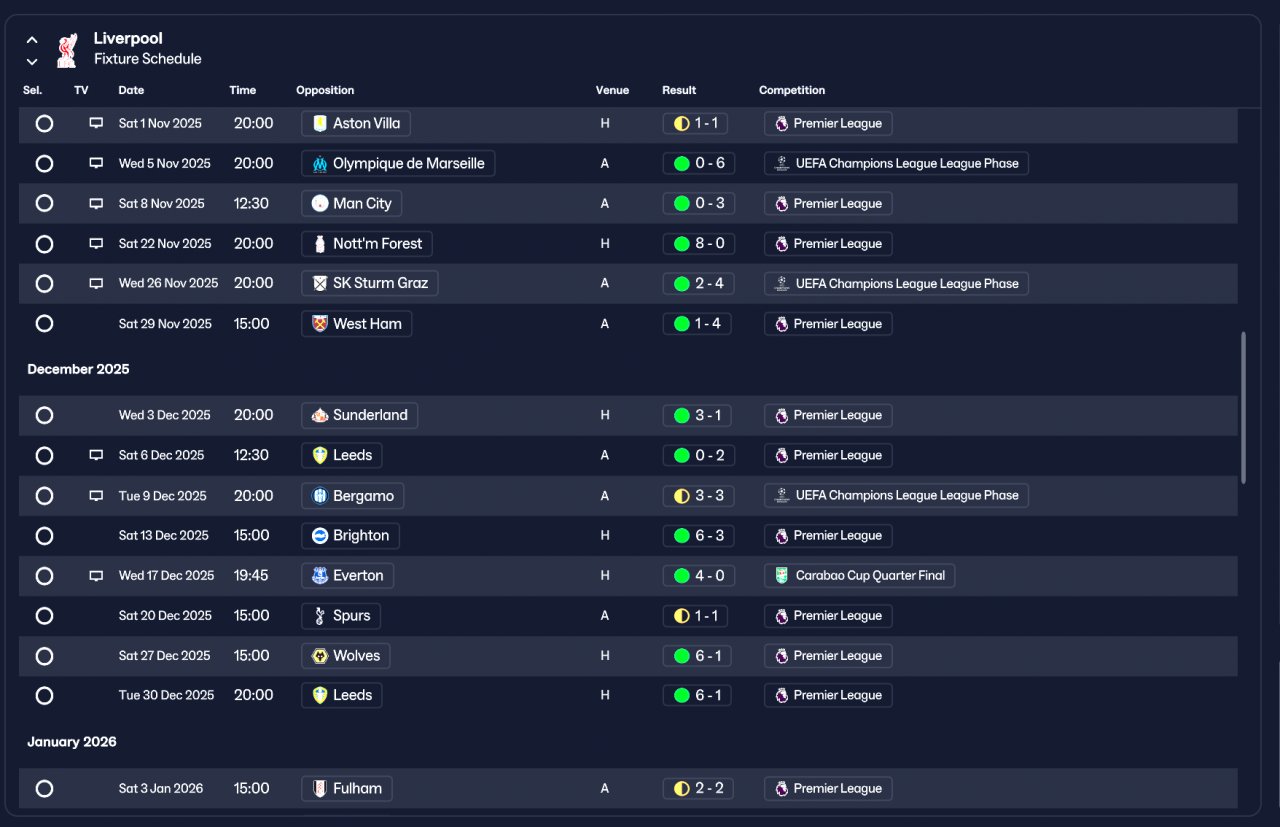Sort fixtures by the Date column header
Image resolution: width=1280 pixels, height=827 pixels.
(131, 90)
